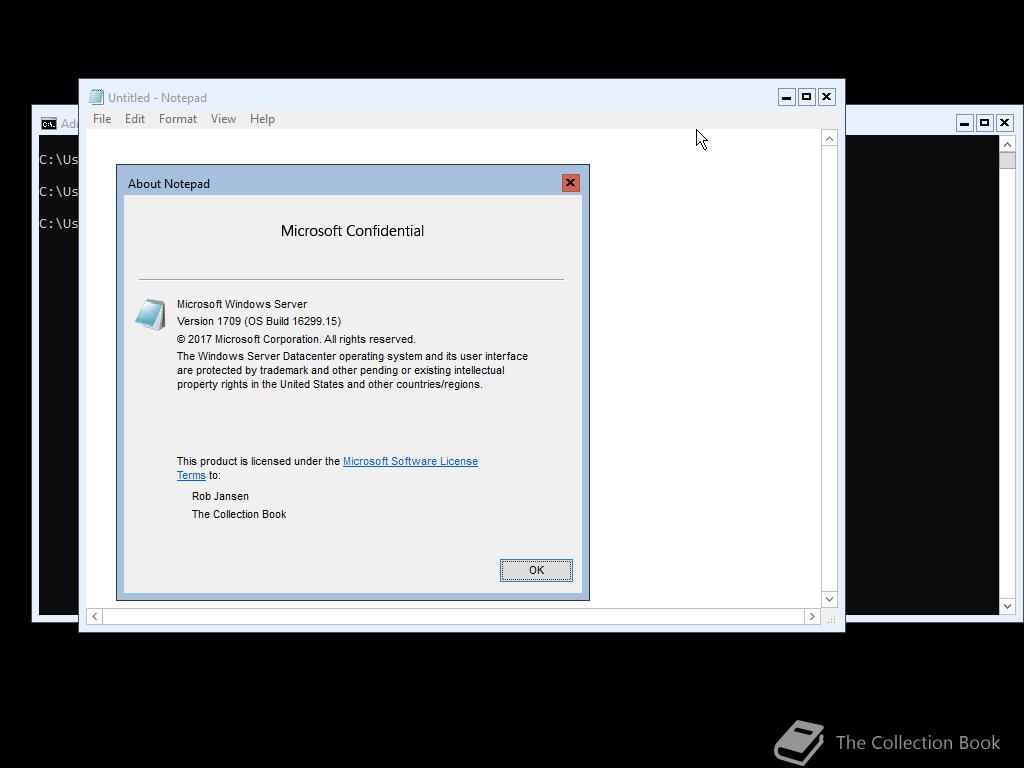Viewport: 1024px width, 768px height.
Task: Click the licensee name 'Rob Jansen'
Action: pyautogui.click(x=220, y=496)
